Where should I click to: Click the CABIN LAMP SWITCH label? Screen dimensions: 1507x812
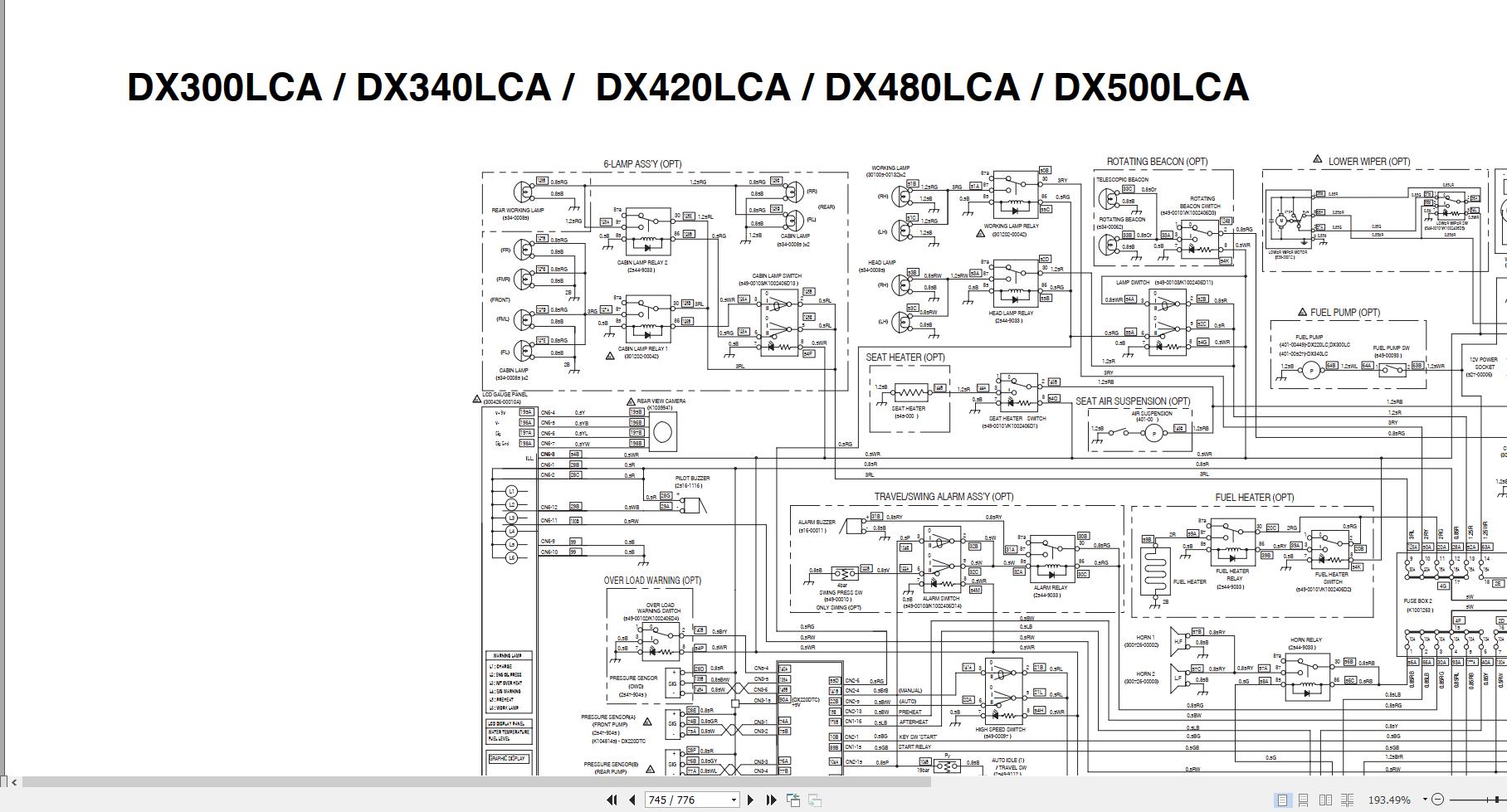(777, 276)
